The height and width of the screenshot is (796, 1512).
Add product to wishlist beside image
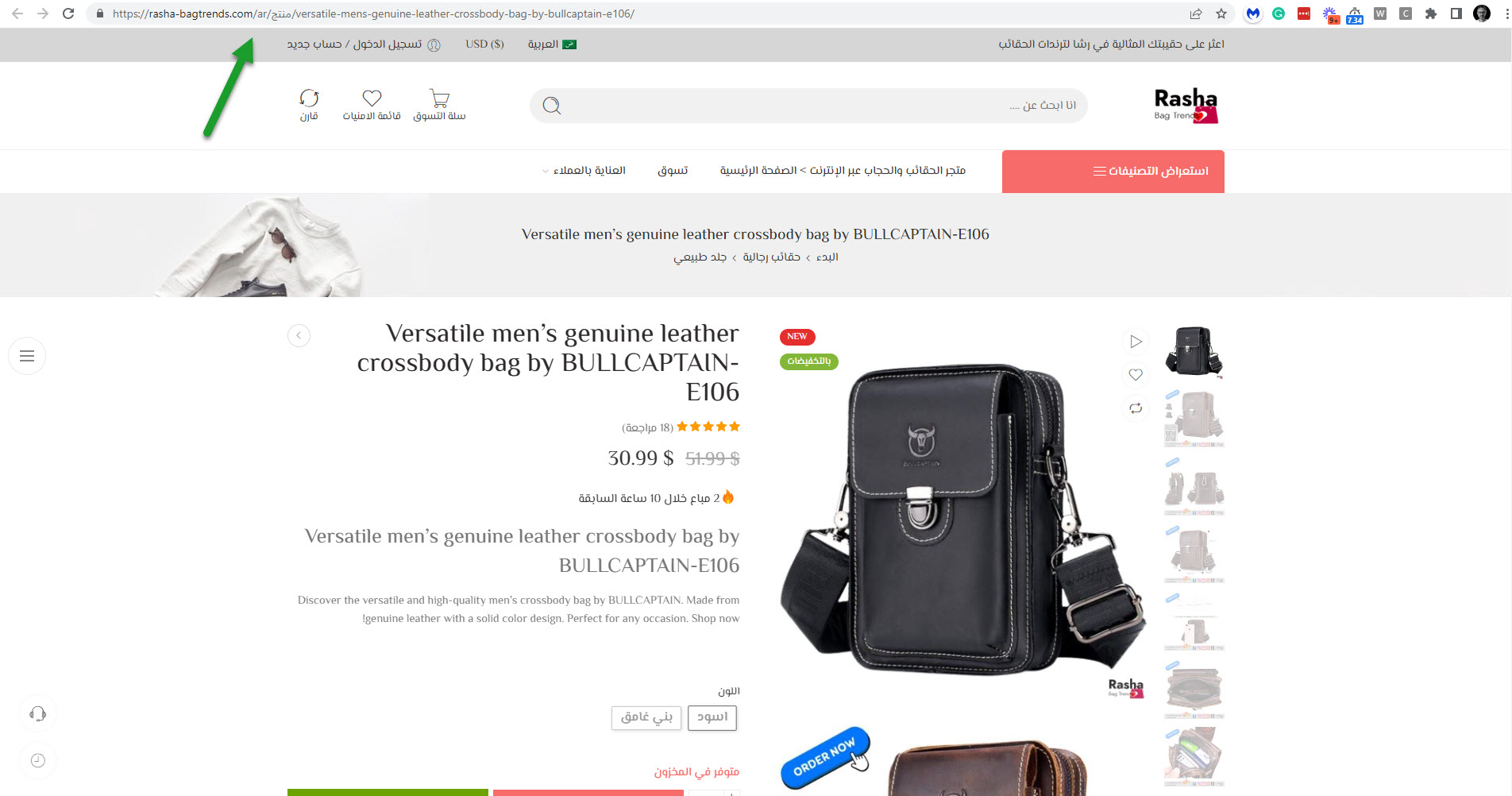point(1136,375)
